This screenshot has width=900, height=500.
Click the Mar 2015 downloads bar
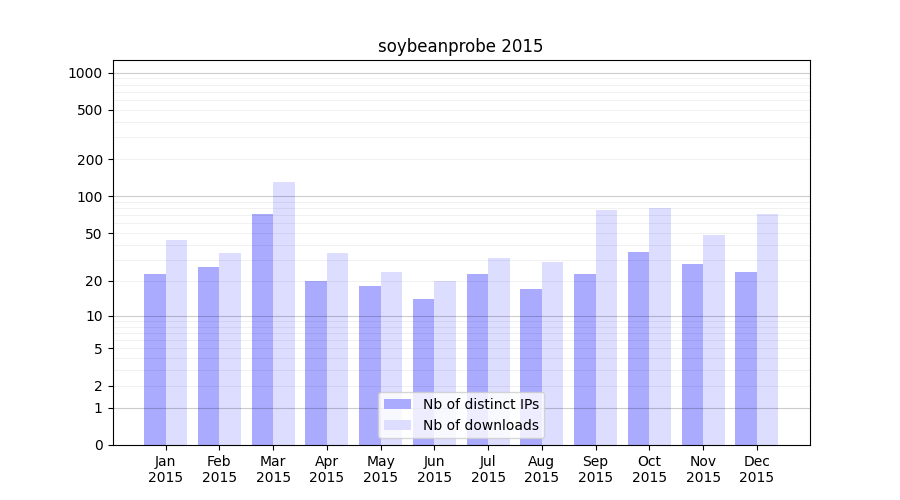[284, 313]
